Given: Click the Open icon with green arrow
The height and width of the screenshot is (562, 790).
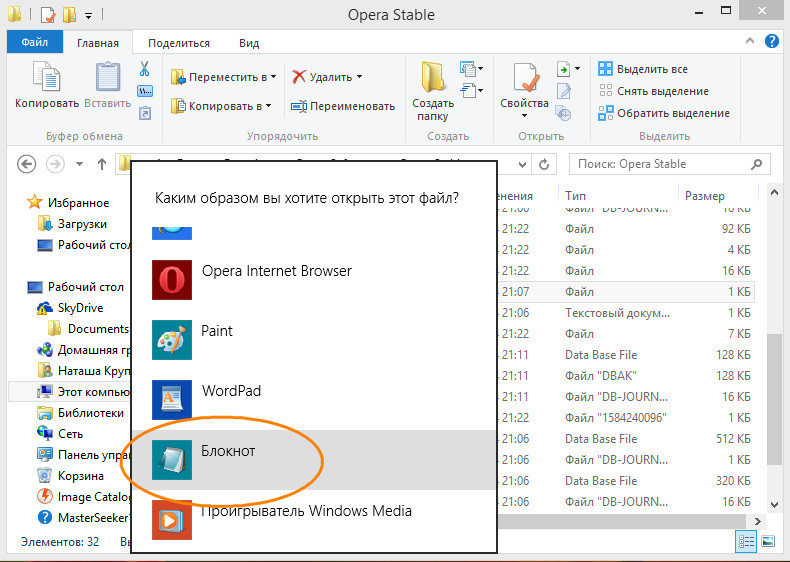Looking at the screenshot, I should pos(563,69).
